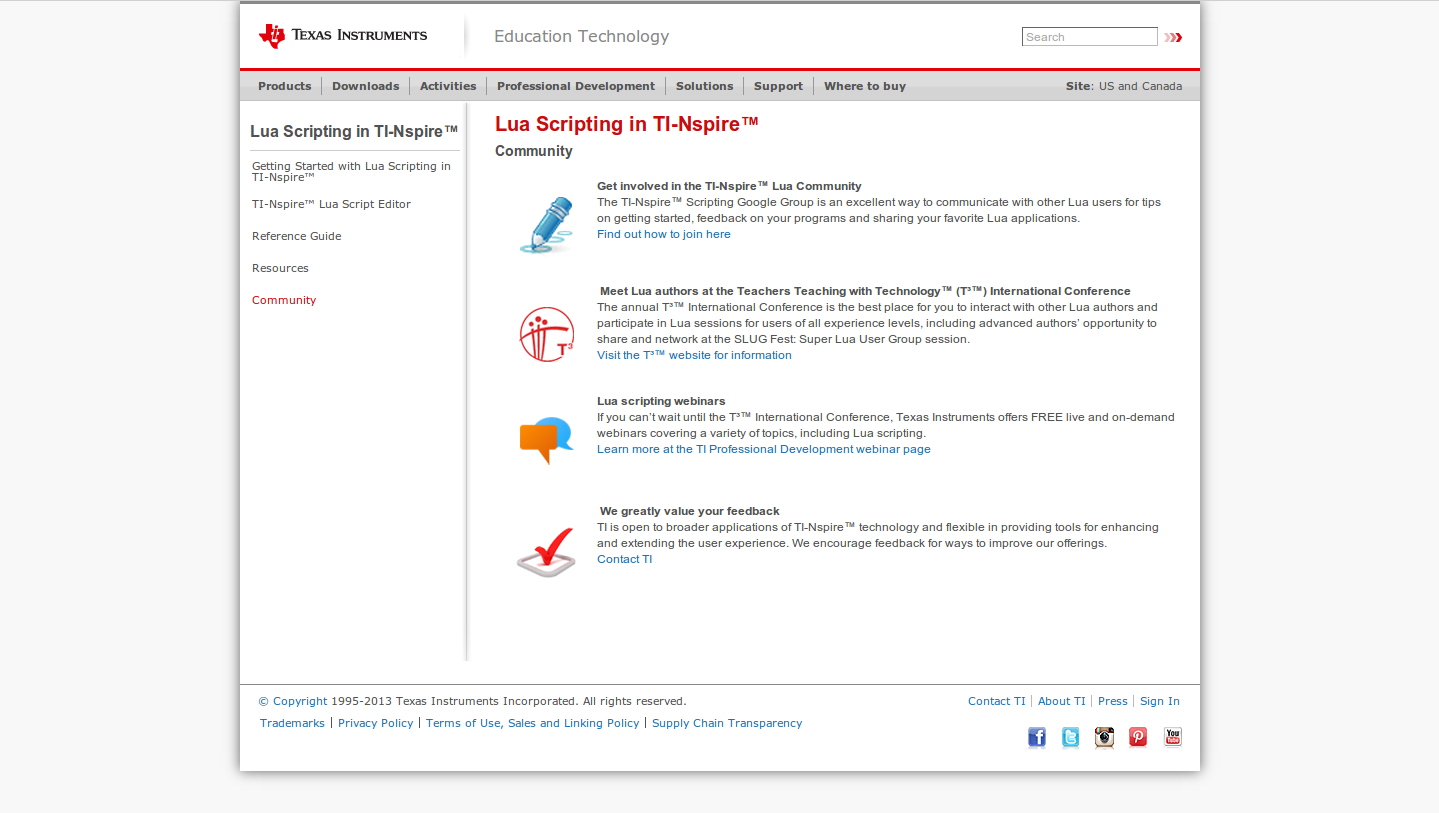Open the Pinterest social icon
1439x813 pixels.
coord(1138,737)
